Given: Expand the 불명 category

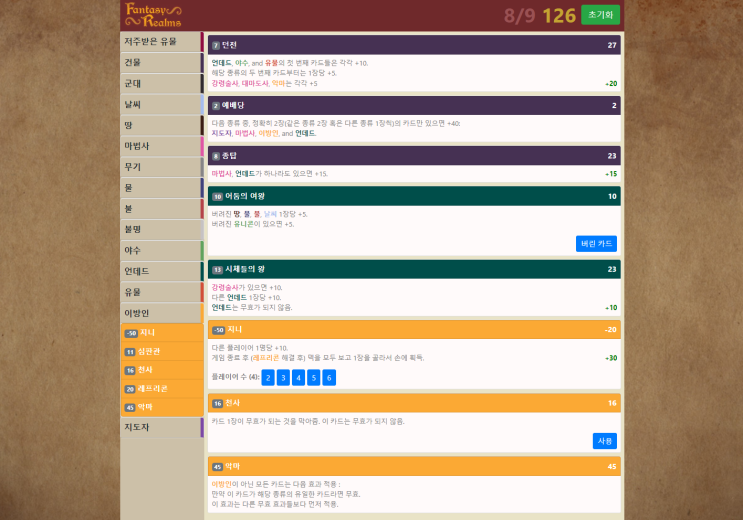Looking at the screenshot, I should (x=162, y=229).
